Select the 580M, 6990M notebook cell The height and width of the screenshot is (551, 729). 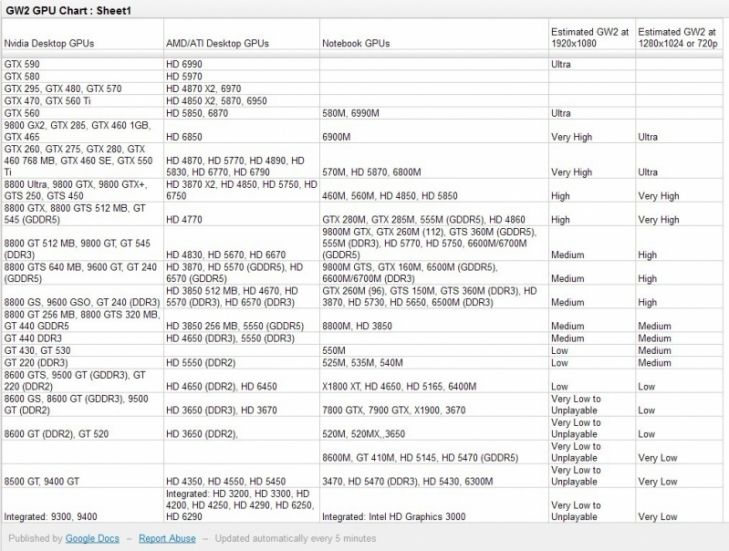pyautogui.click(x=351, y=113)
